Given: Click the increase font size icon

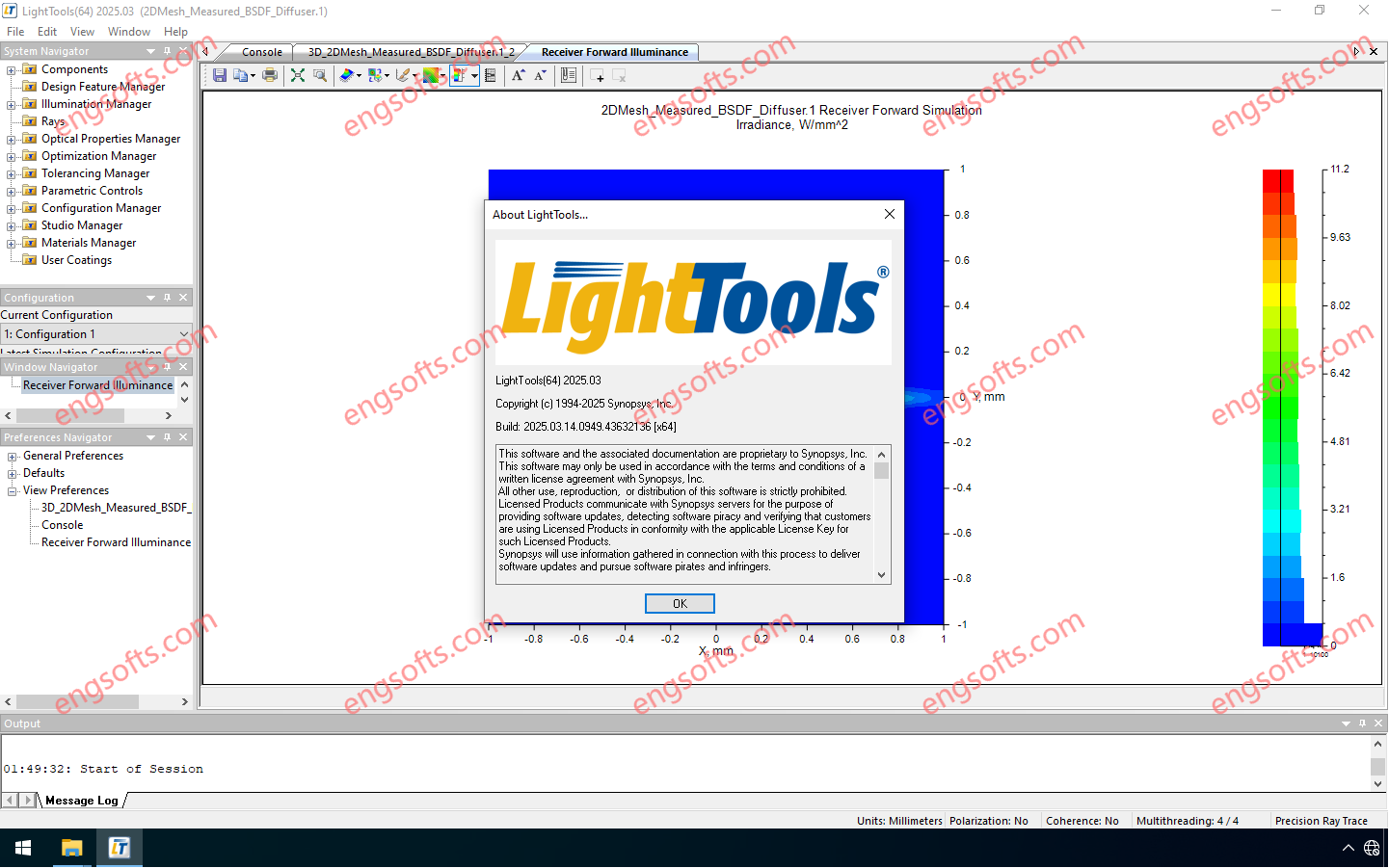Looking at the screenshot, I should 518,75.
